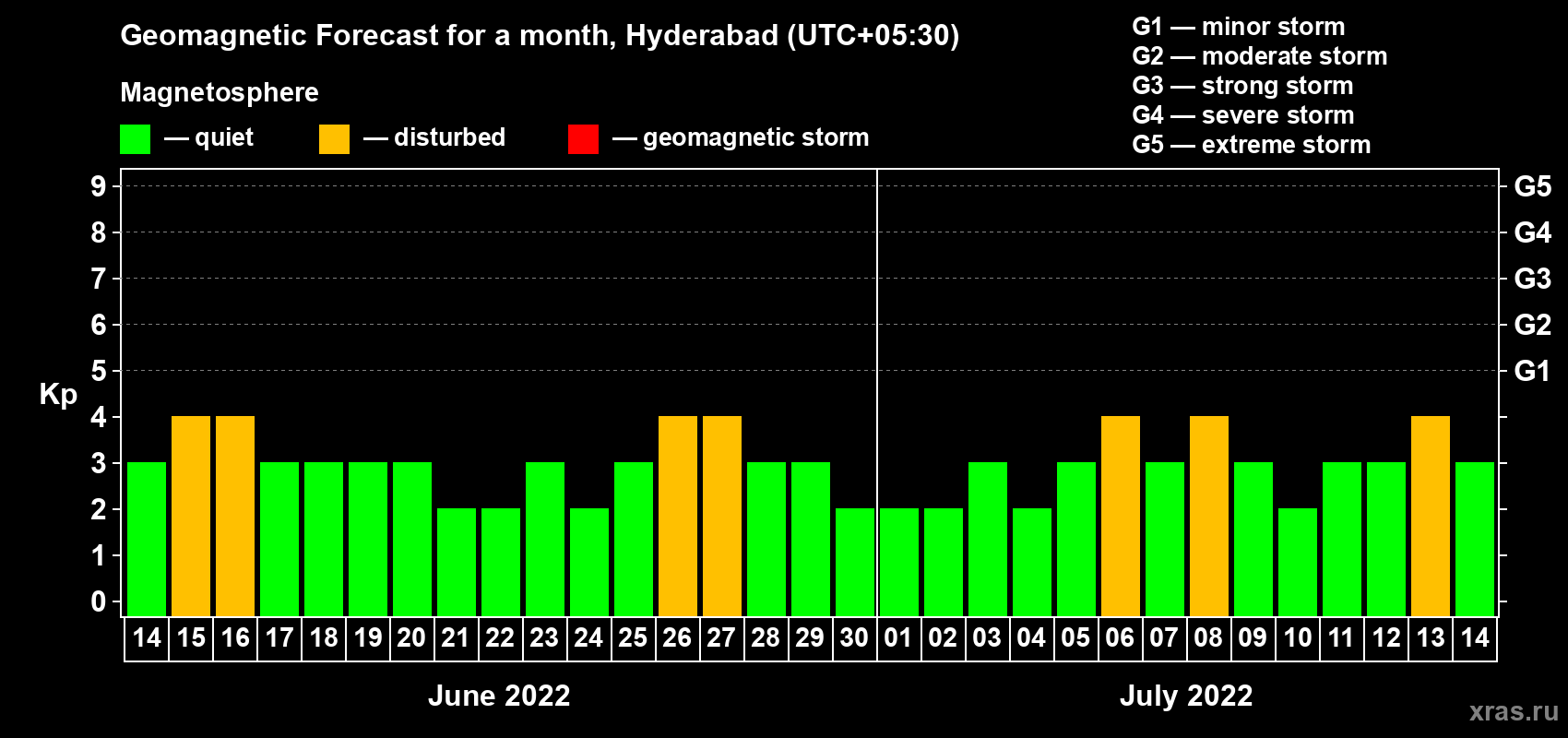The width and height of the screenshot is (1568, 738).
Task: Click the red geomagnetic storm legend swatch
Action: click(x=583, y=139)
